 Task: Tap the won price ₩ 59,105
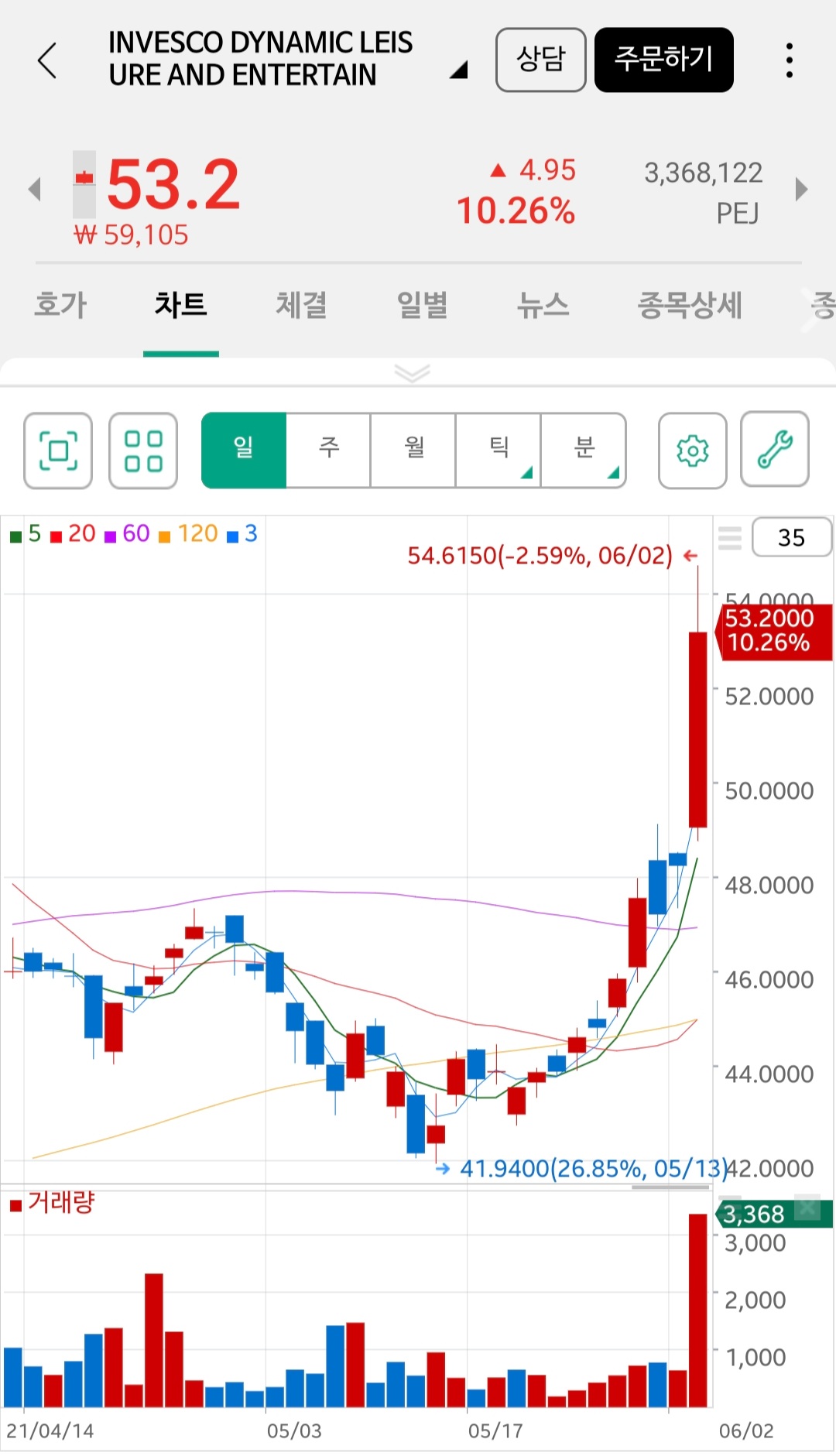point(131,235)
